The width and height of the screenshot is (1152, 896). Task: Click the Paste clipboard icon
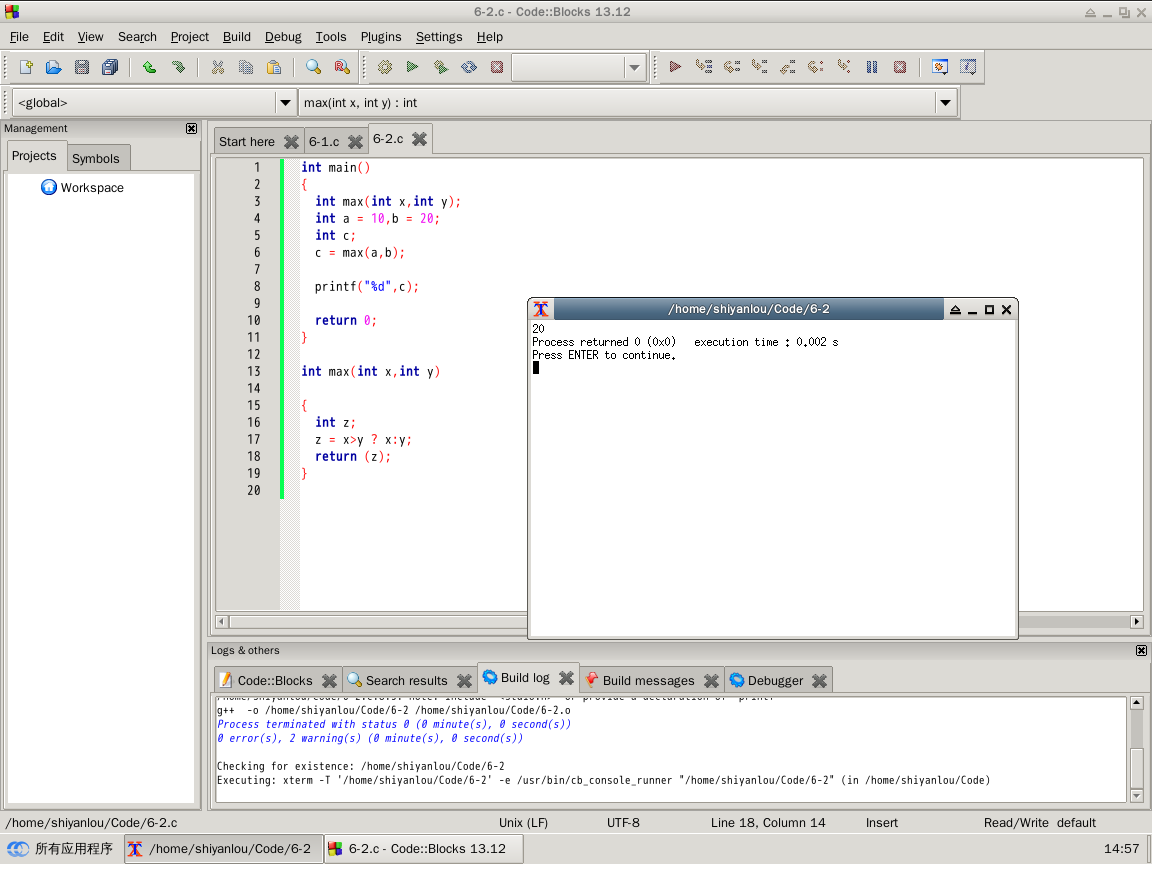click(273, 67)
